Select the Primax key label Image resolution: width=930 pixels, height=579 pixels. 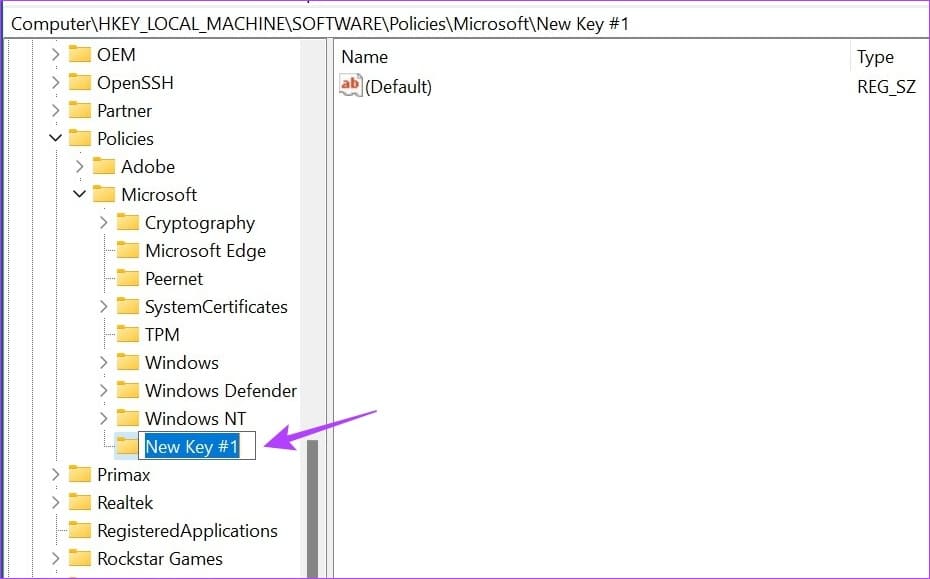click(123, 474)
